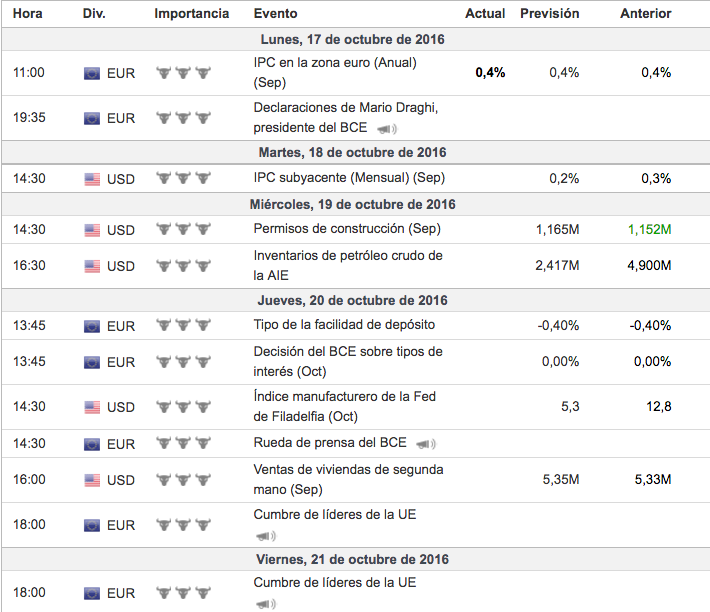Image resolution: width=710 pixels, height=612 pixels.
Task: Click the green 1,152M Anterior value
Action: (649, 229)
